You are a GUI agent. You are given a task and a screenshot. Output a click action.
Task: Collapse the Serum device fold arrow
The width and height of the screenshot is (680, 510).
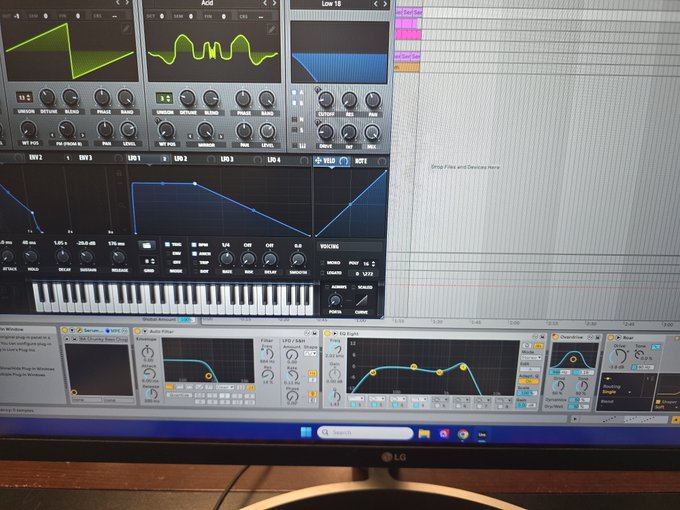pyautogui.click(x=72, y=330)
